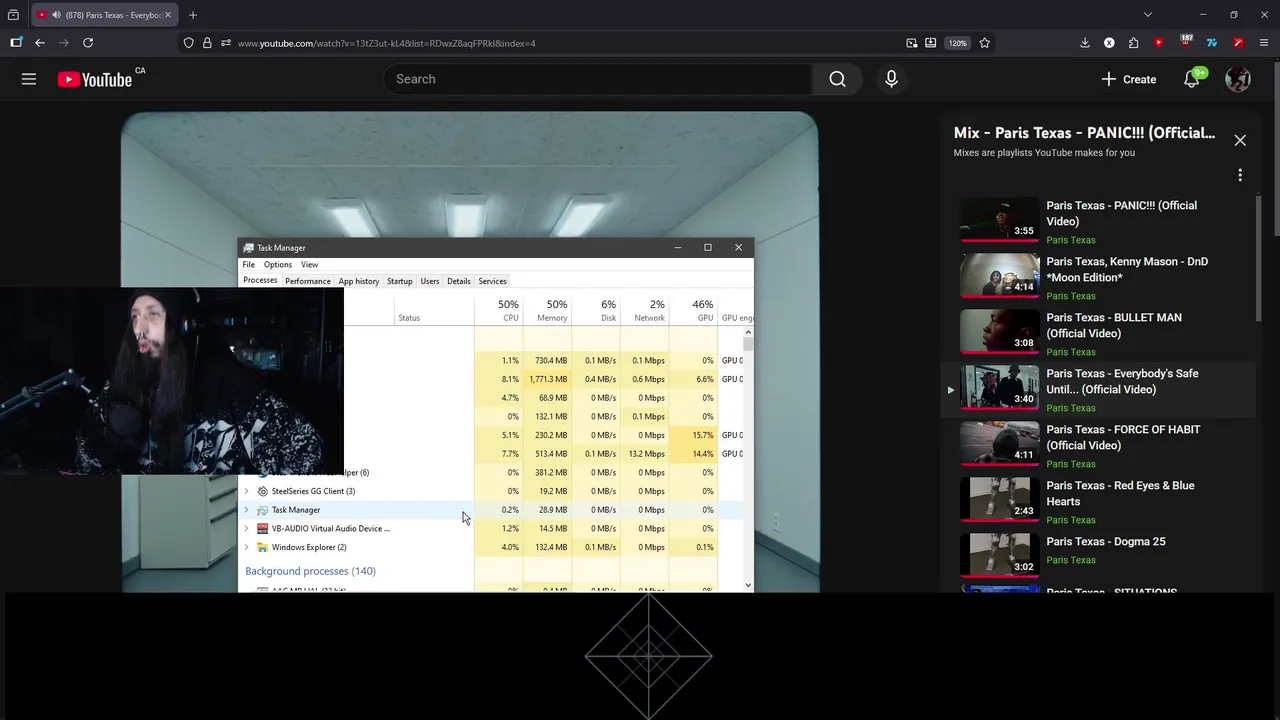Click the X-in-circle extension icon
The height and width of the screenshot is (720, 1280).
[1109, 43]
